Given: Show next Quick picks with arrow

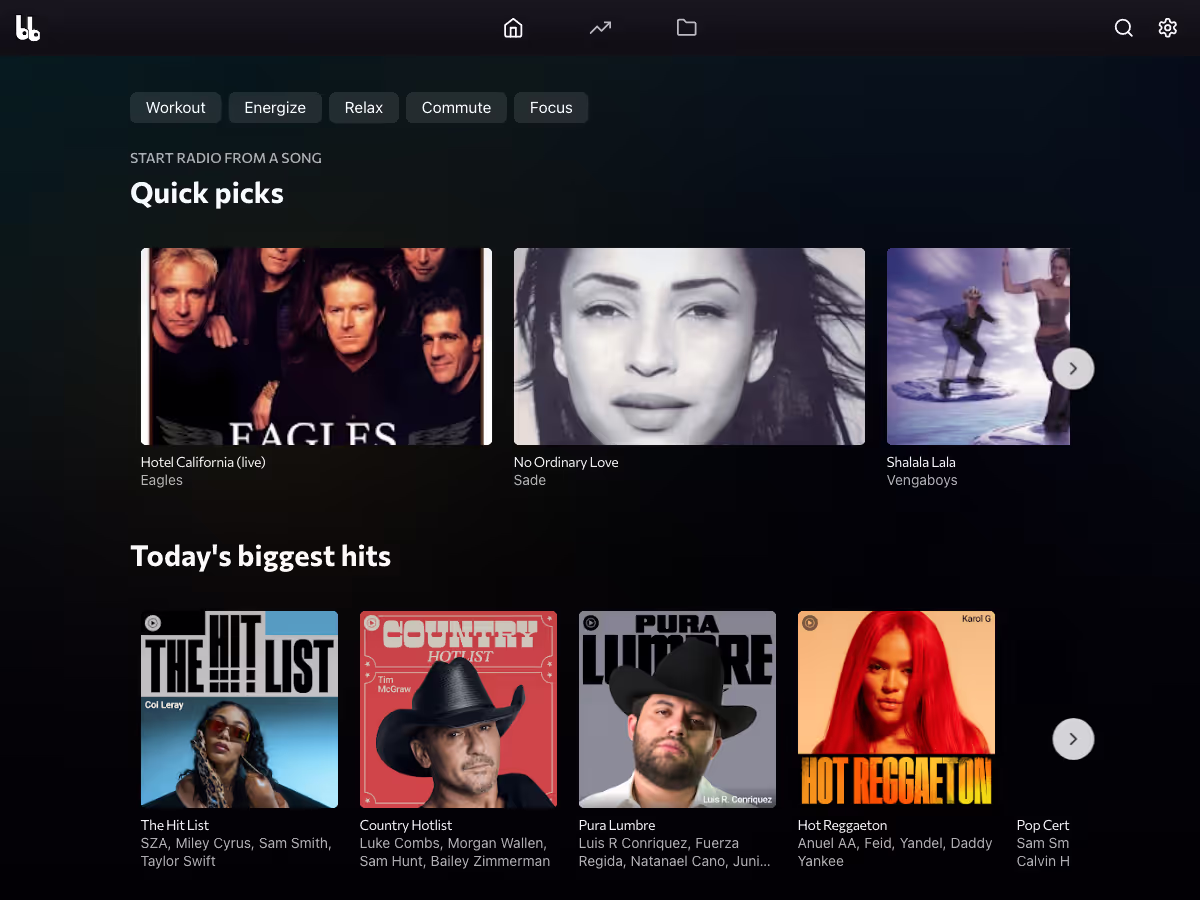Looking at the screenshot, I should click(x=1073, y=368).
